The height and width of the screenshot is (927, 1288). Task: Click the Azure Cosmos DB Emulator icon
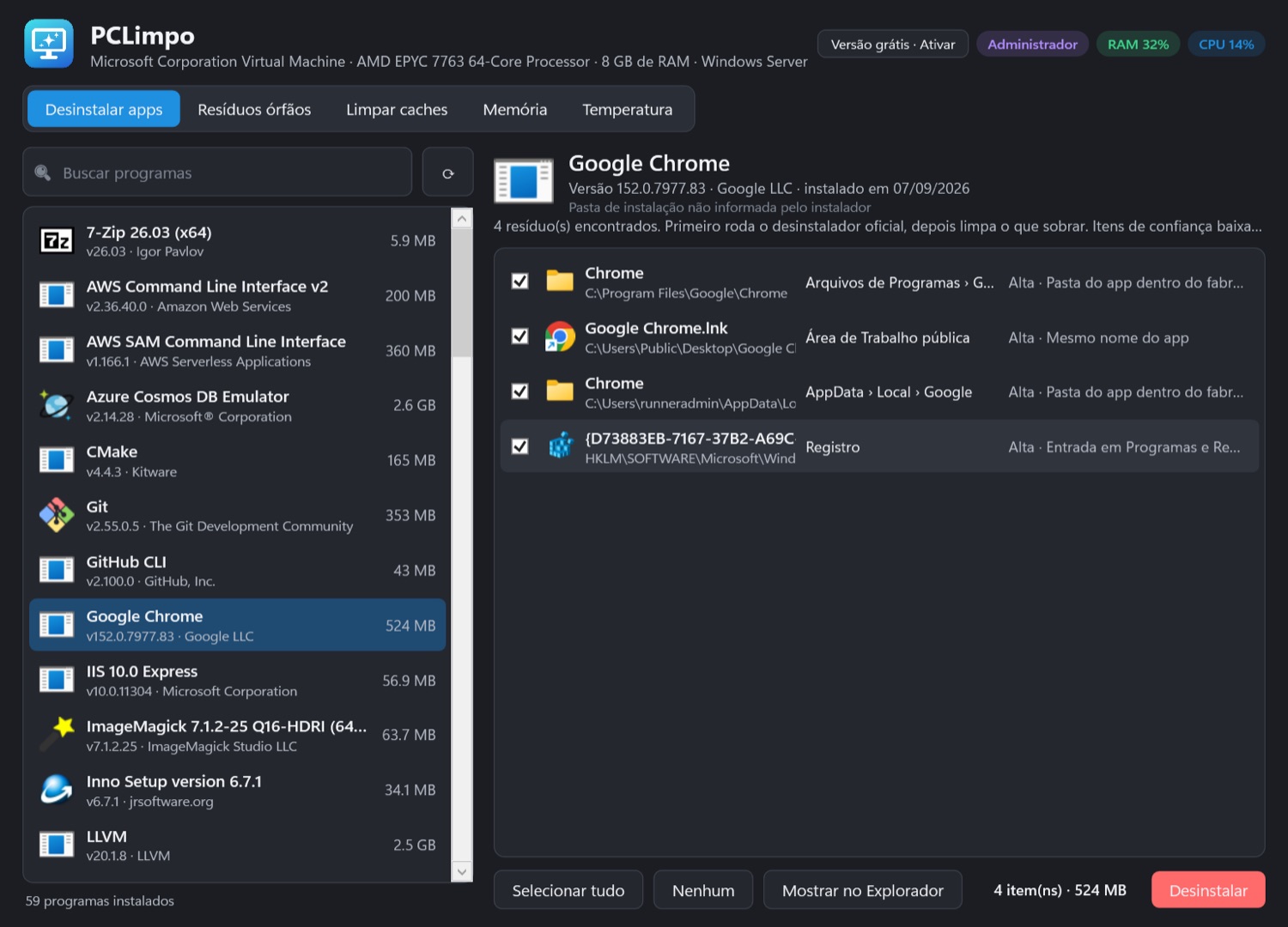57,405
